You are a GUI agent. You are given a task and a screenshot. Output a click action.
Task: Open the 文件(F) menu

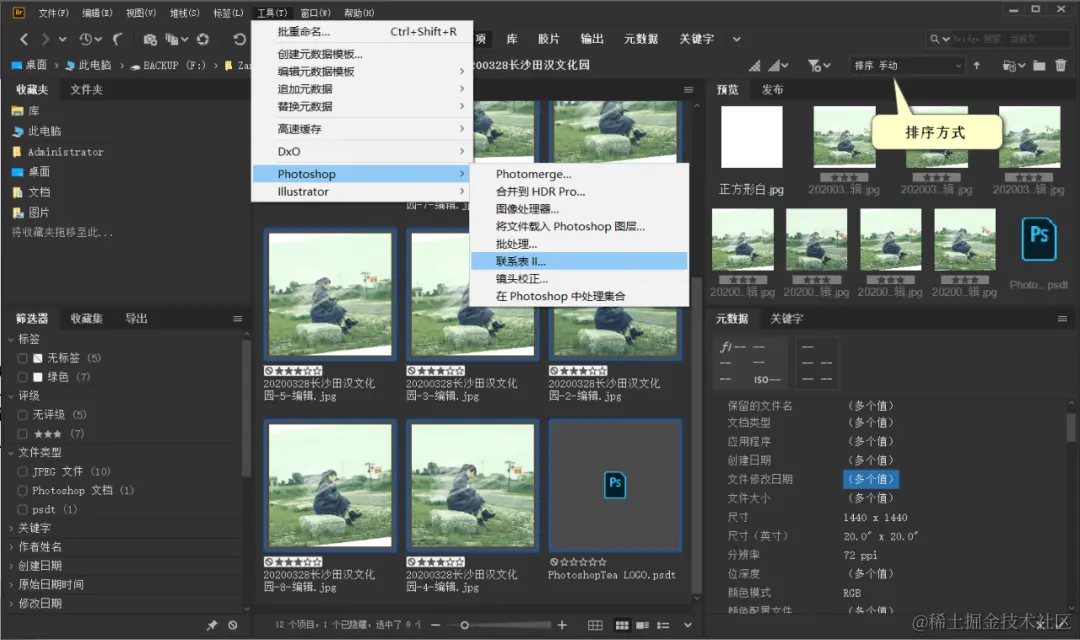pos(53,13)
